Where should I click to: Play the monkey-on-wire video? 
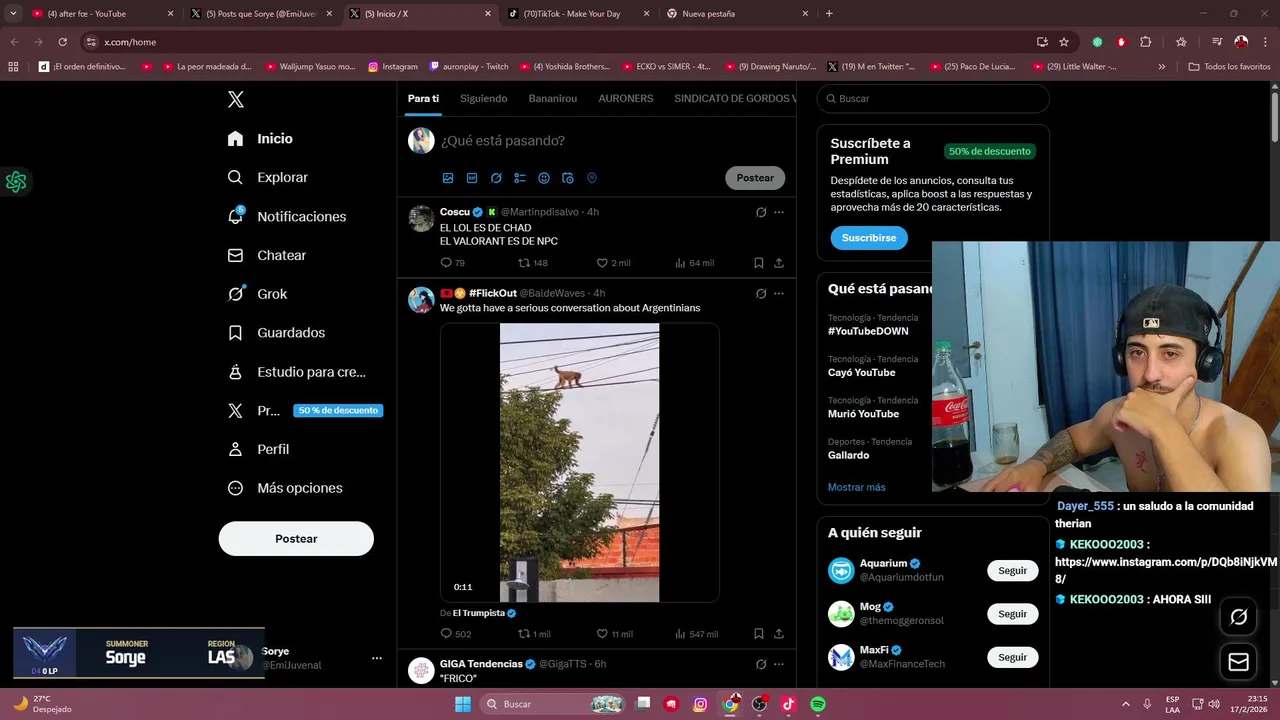click(579, 462)
